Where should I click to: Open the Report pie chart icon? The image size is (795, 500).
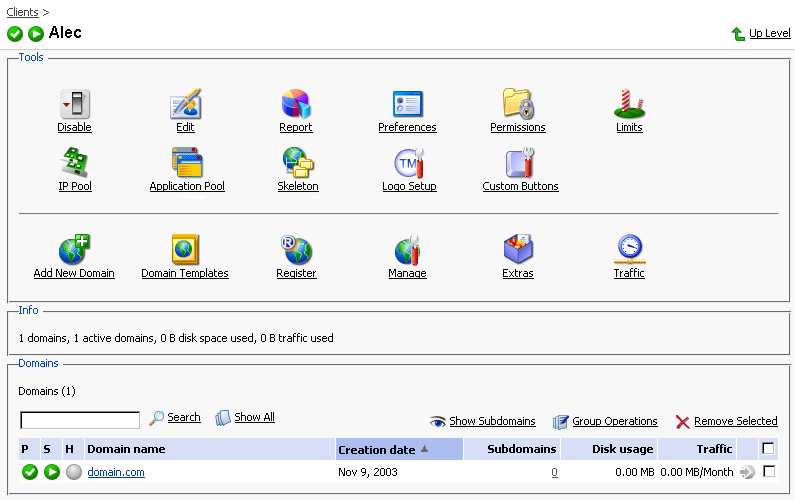296,104
